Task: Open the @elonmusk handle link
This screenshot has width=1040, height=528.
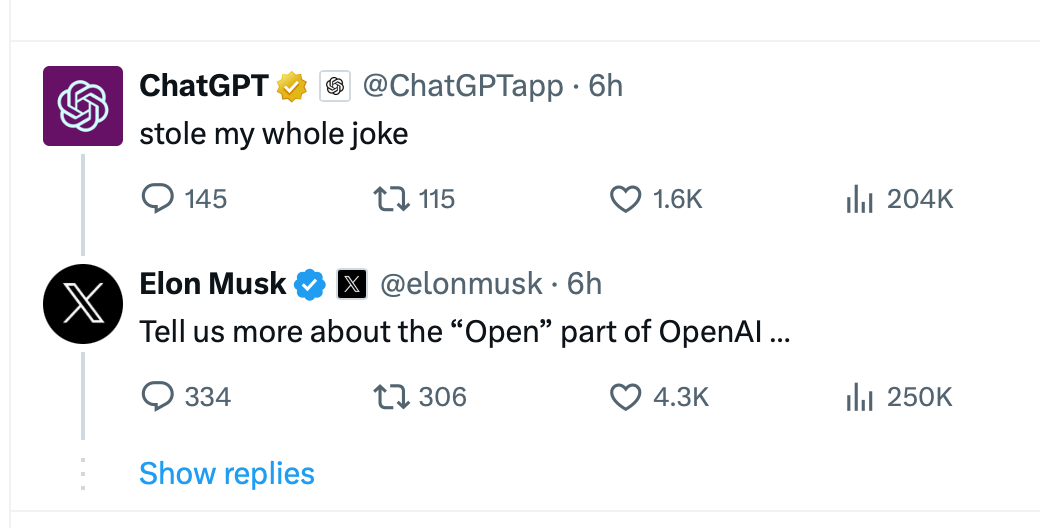Action: coord(461,285)
